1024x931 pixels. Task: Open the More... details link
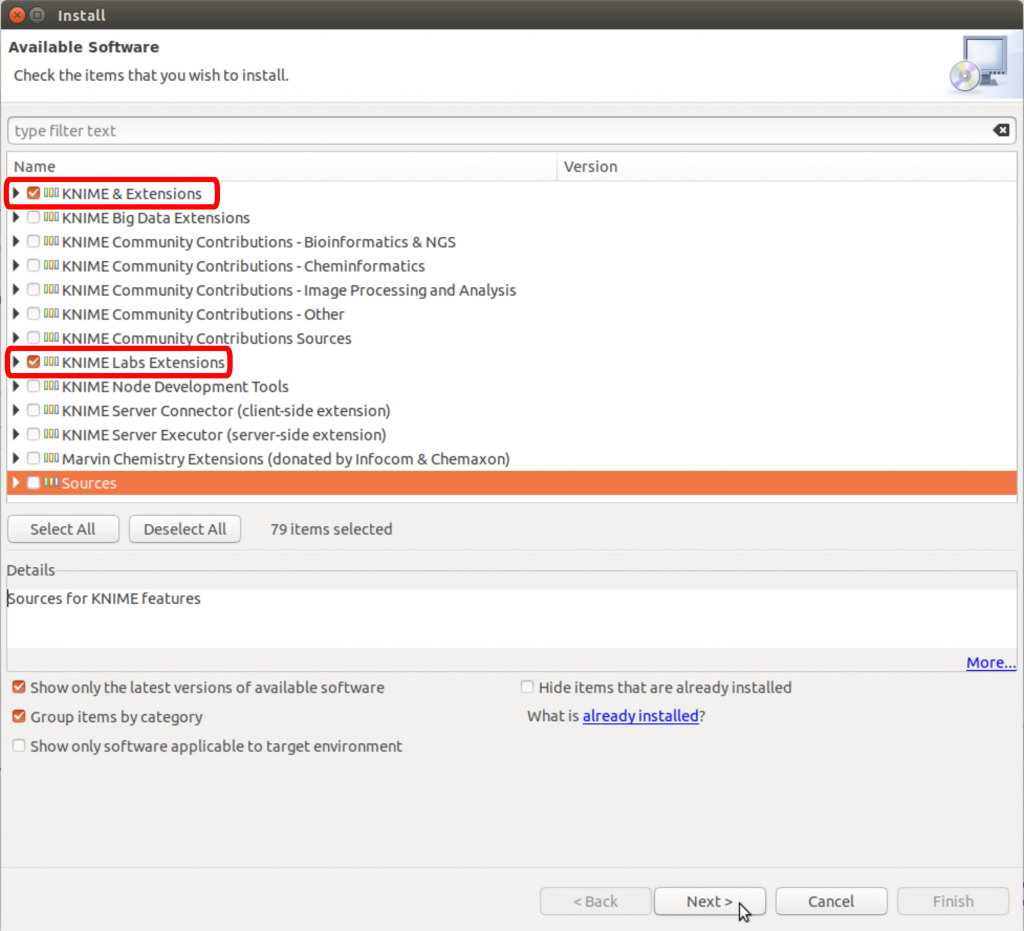click(x=991, y=663)
